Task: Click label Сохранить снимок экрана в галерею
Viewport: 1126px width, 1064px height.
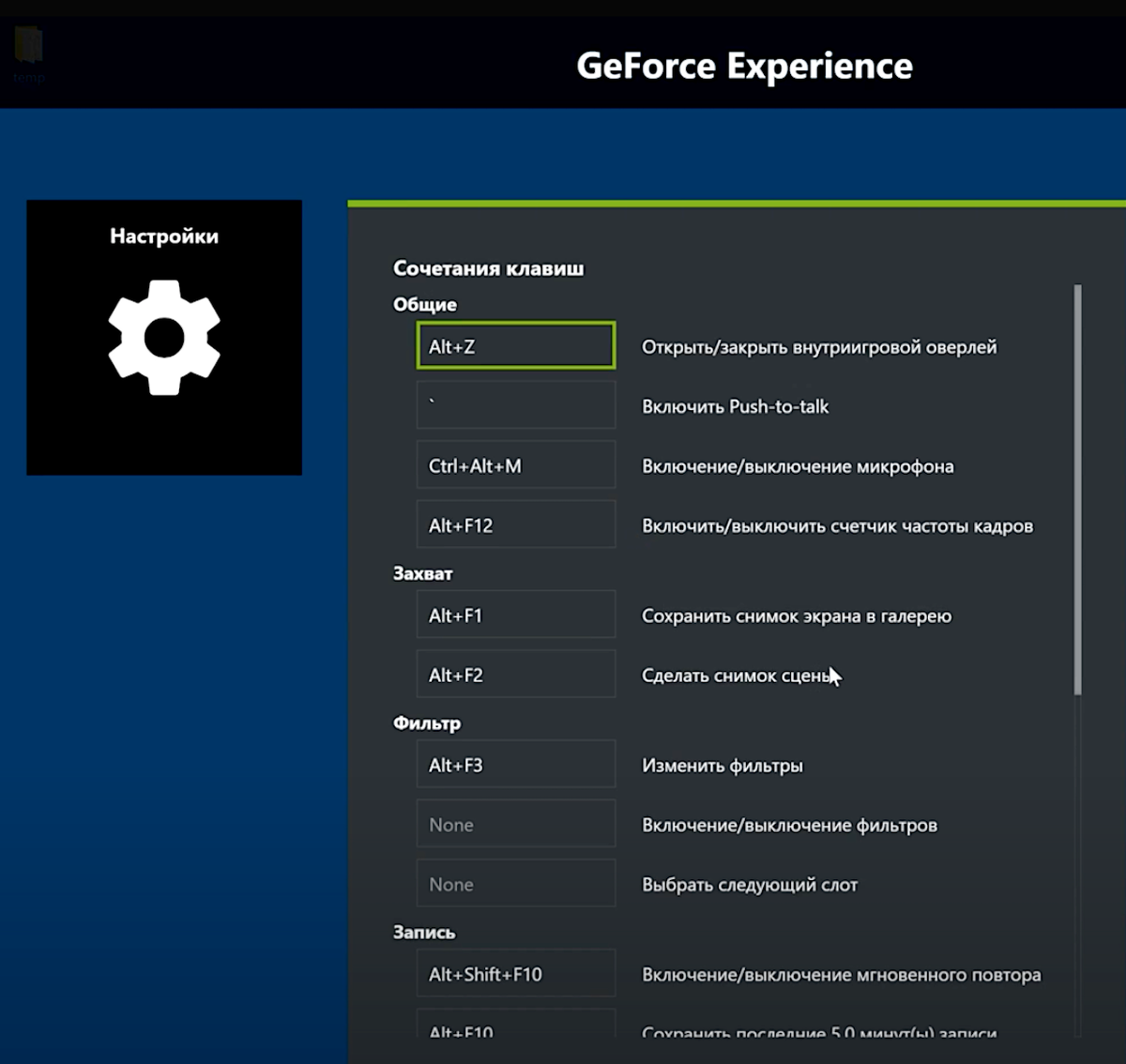Action: click(x=797, y=616)
